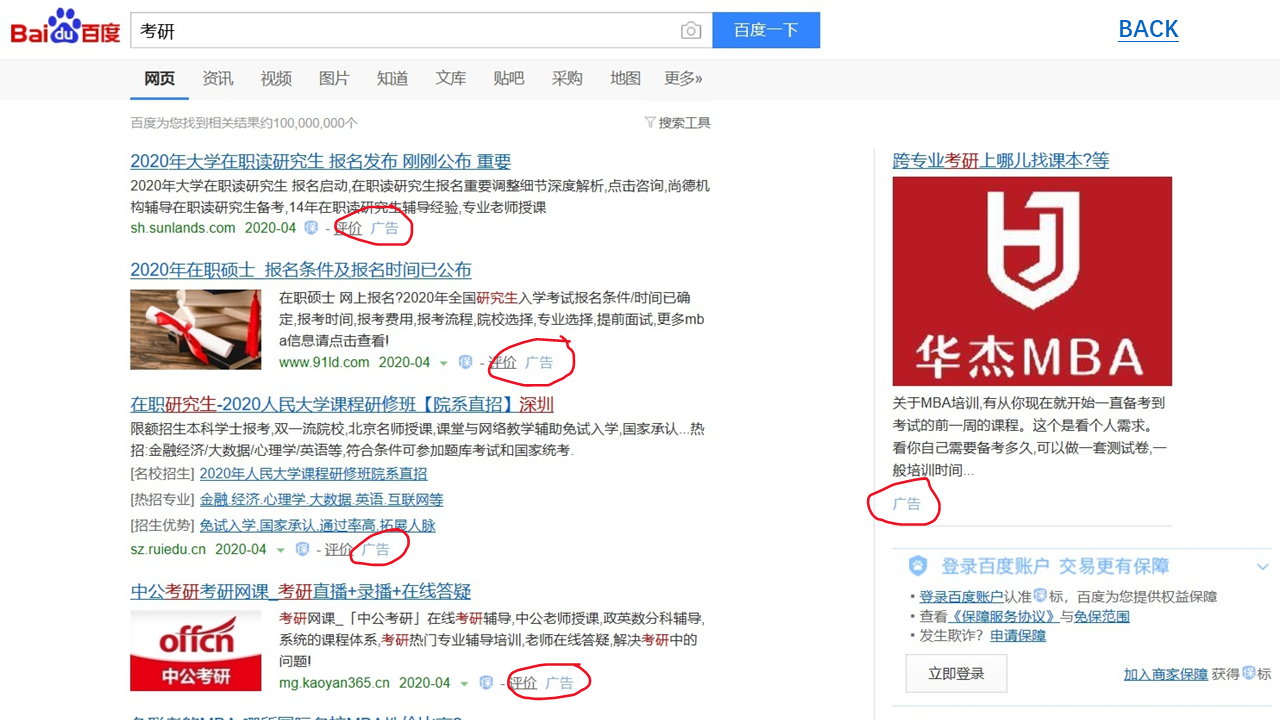Viewport: 1280px width, 720px height.
Task: Click the 华杰MBA ad image
Action: pyautogui.click(x=1032, y=281)
